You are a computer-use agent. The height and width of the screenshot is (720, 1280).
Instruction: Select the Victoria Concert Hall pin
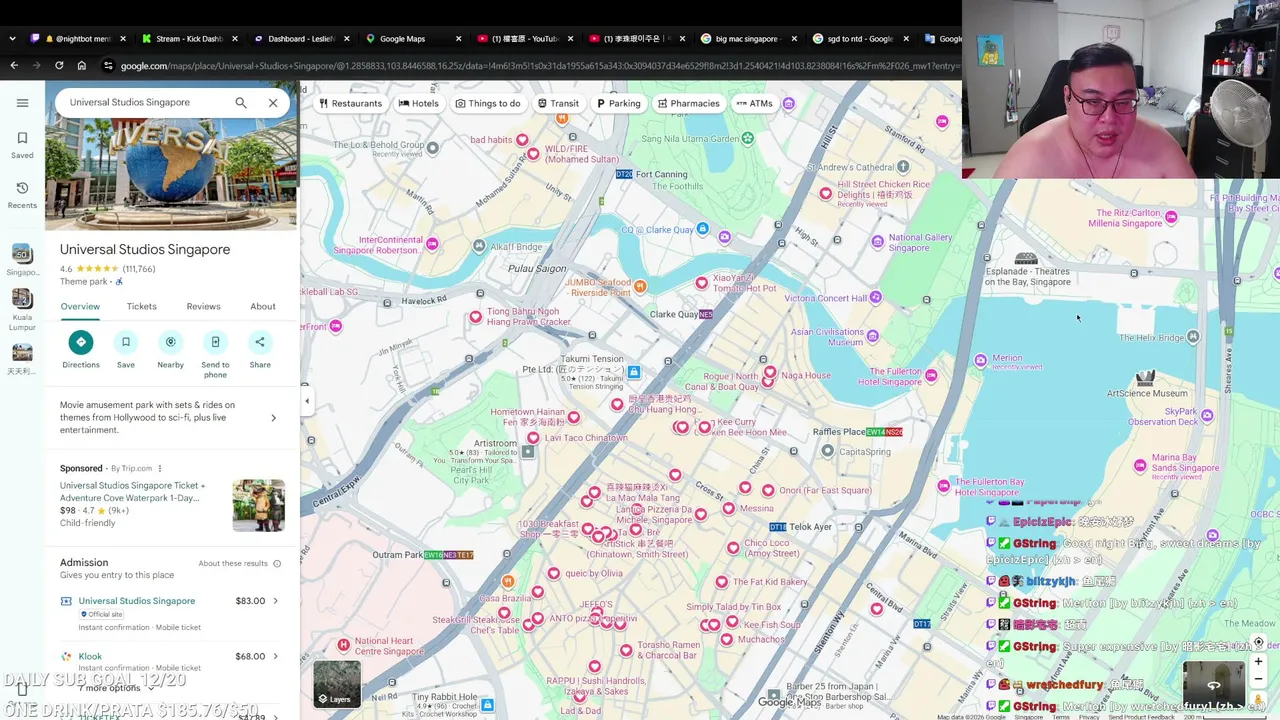tap(875, 297)
